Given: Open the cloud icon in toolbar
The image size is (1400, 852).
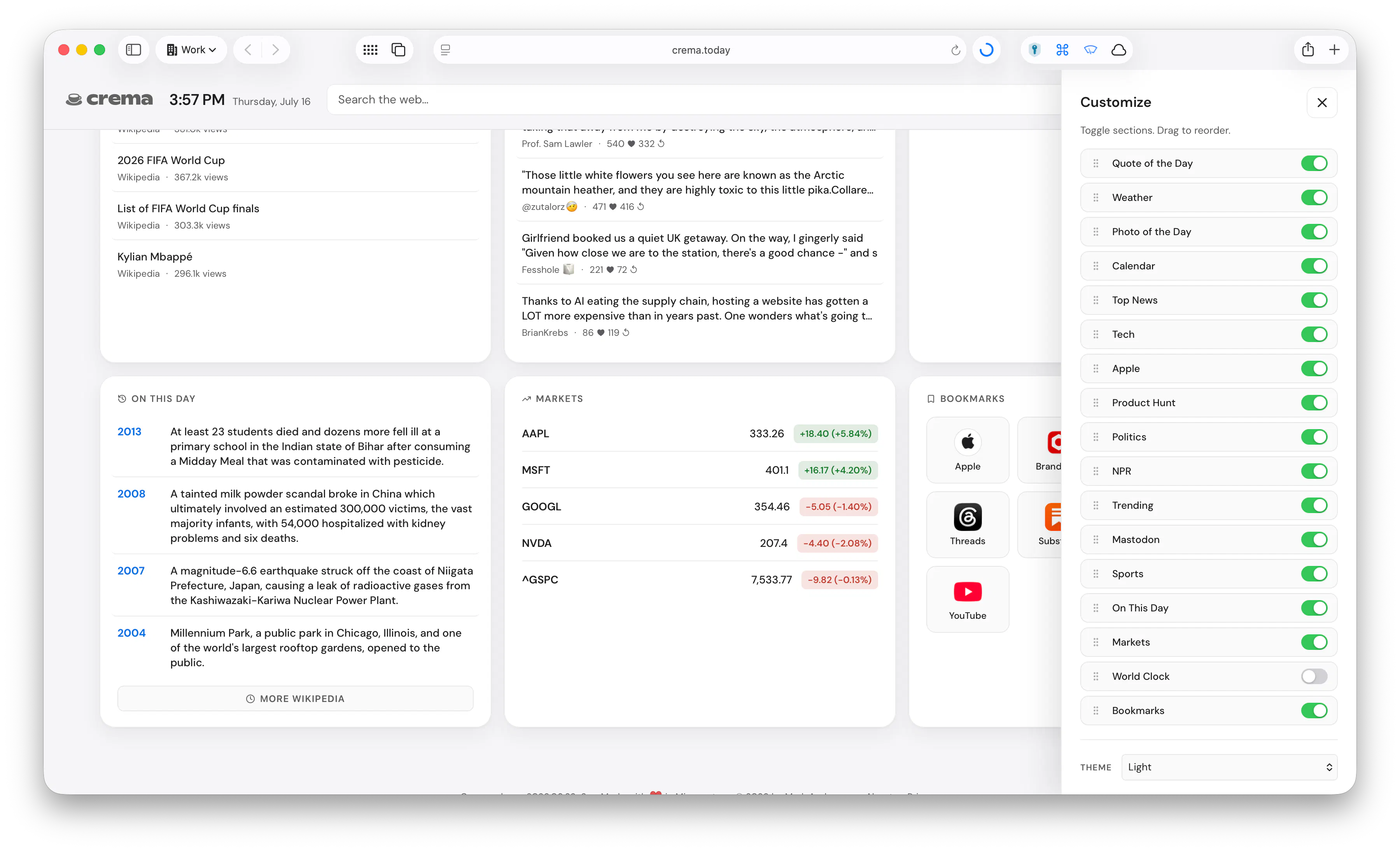Looking at the screenshot, I should [1118, 50].
